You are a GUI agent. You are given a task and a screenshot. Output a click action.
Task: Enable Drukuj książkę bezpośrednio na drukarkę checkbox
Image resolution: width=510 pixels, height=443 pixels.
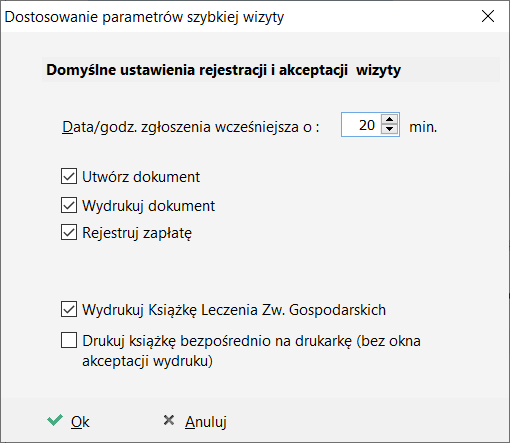coord(69,340)
